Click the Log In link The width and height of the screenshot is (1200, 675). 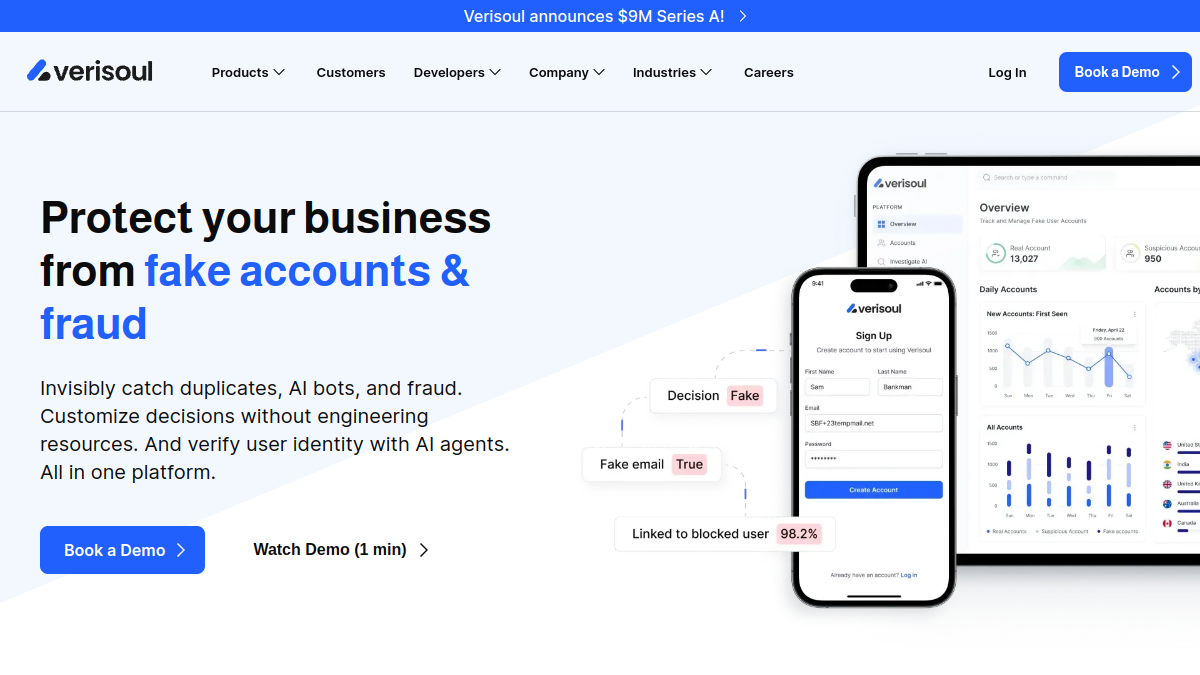click(x=1007, y=72)
